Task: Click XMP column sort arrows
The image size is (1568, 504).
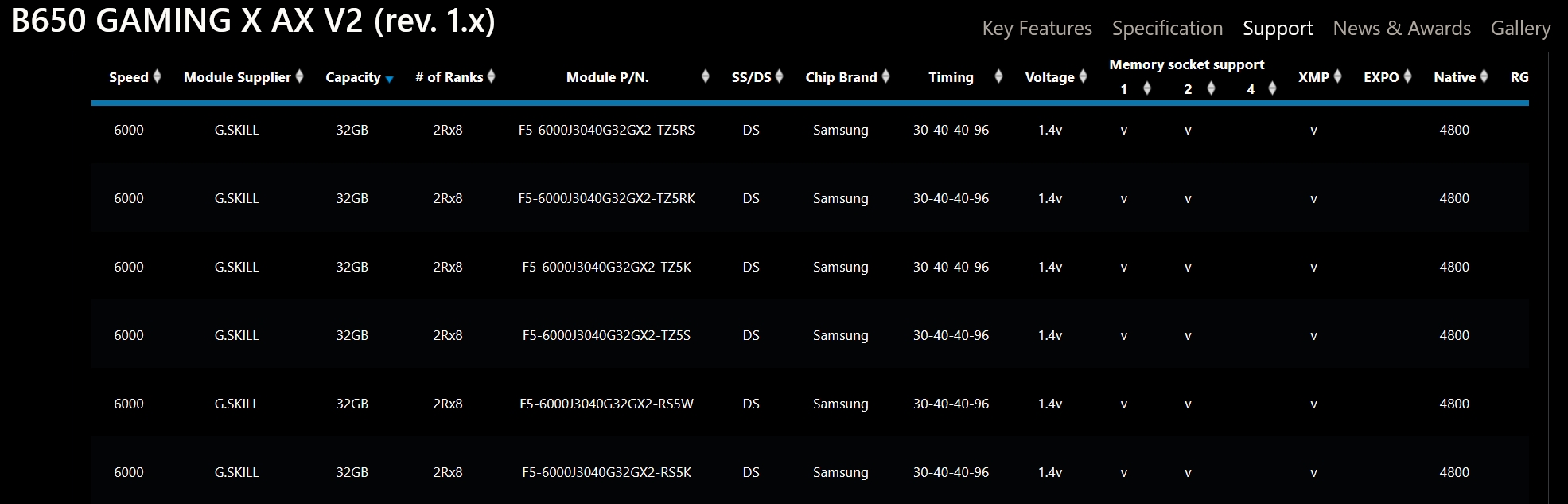Action: pos(1338,76)
